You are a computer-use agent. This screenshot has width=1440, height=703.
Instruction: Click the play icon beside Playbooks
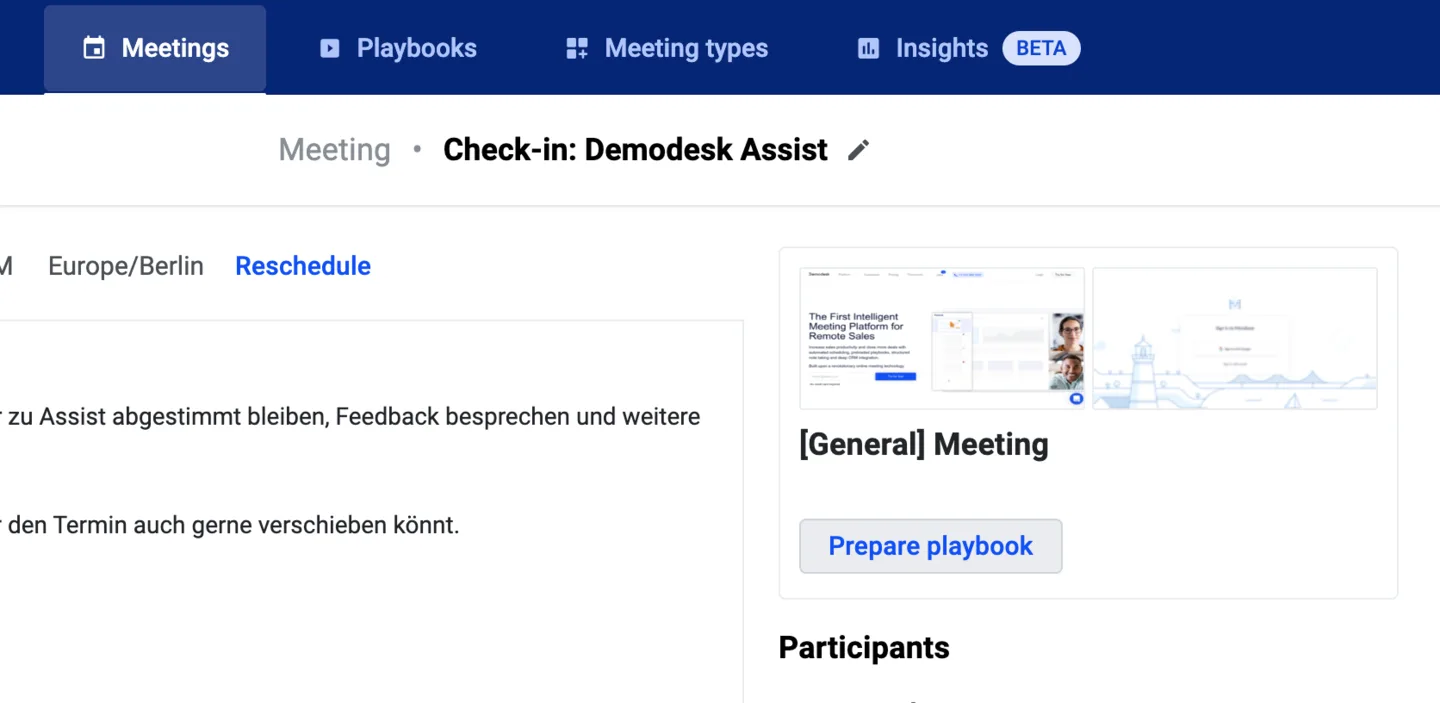[x=330, y=48]
